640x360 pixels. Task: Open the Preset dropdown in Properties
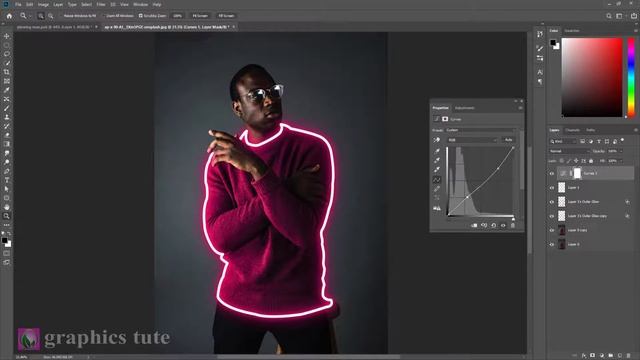point(480,130)
